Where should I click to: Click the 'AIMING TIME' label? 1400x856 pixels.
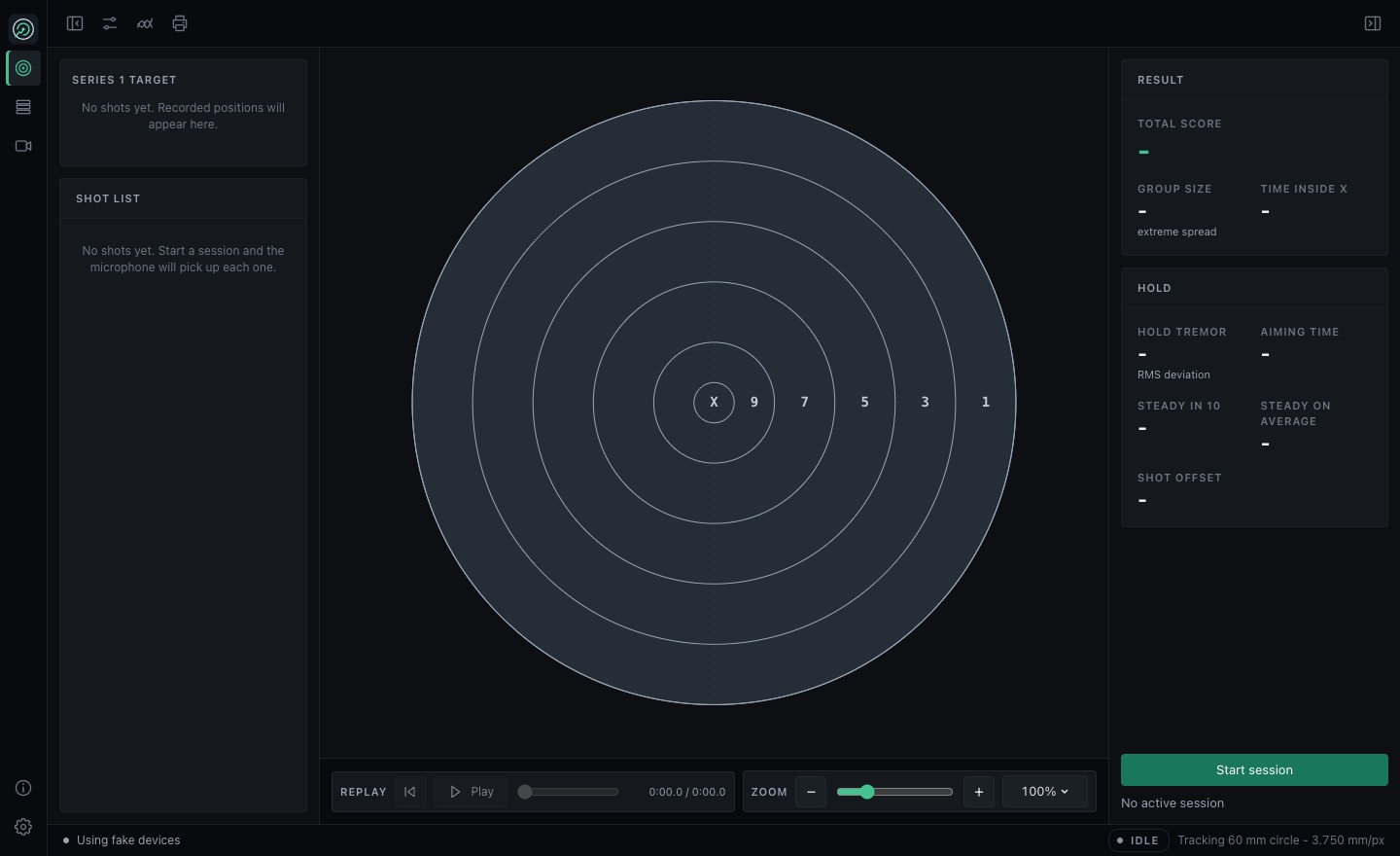[1300, 332]
